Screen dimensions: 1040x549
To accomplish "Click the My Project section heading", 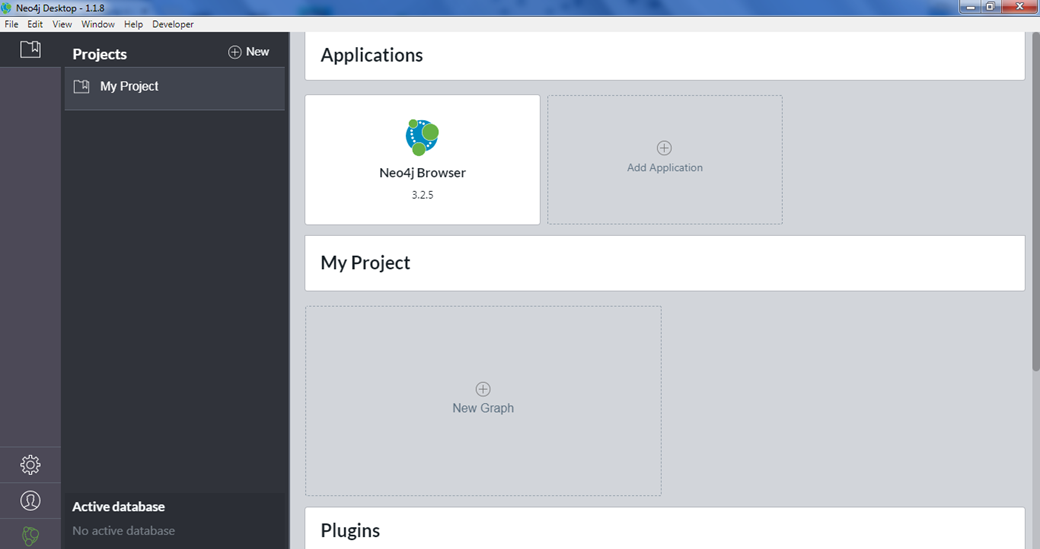I will pos(365,263).
